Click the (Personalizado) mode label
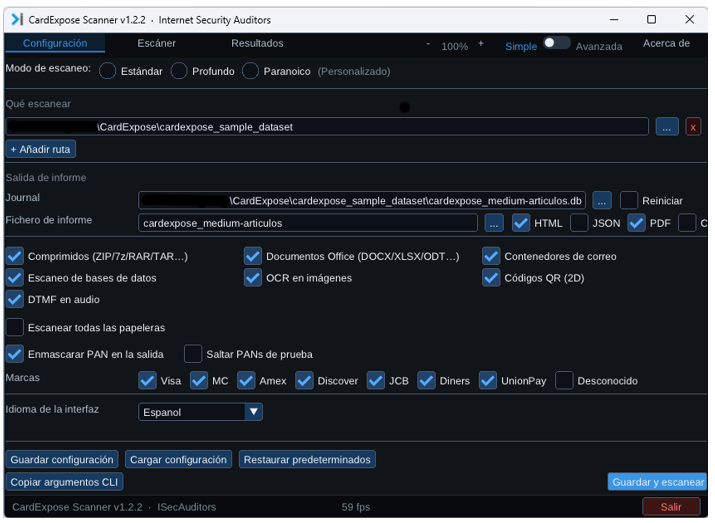 tap(354, 72)
